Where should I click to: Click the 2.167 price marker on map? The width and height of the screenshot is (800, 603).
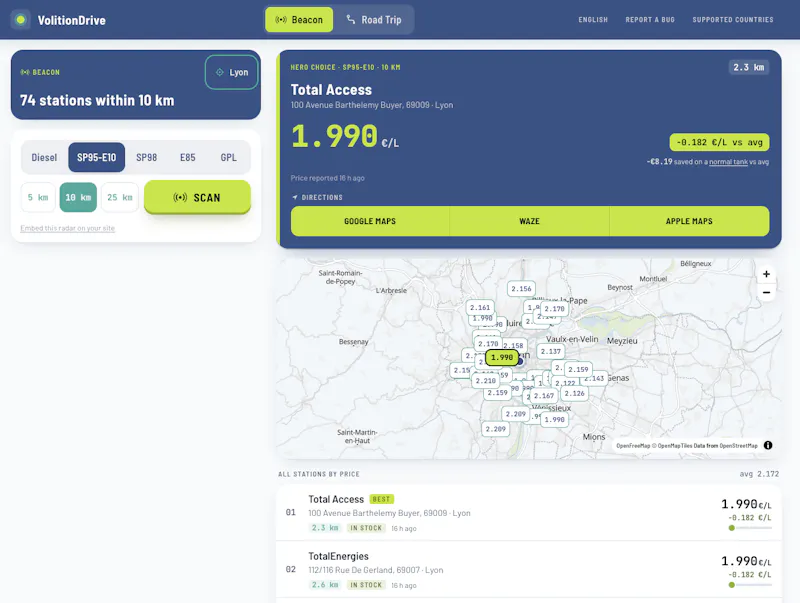click(x=543, y=396)
